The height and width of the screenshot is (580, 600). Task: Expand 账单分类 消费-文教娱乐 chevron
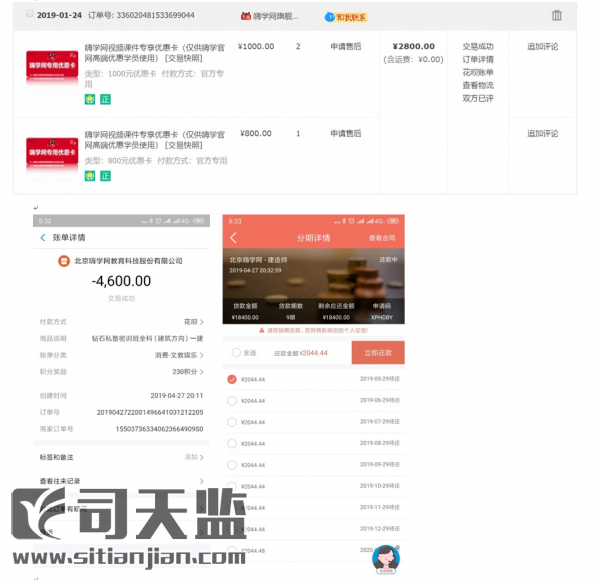(201, 355)
